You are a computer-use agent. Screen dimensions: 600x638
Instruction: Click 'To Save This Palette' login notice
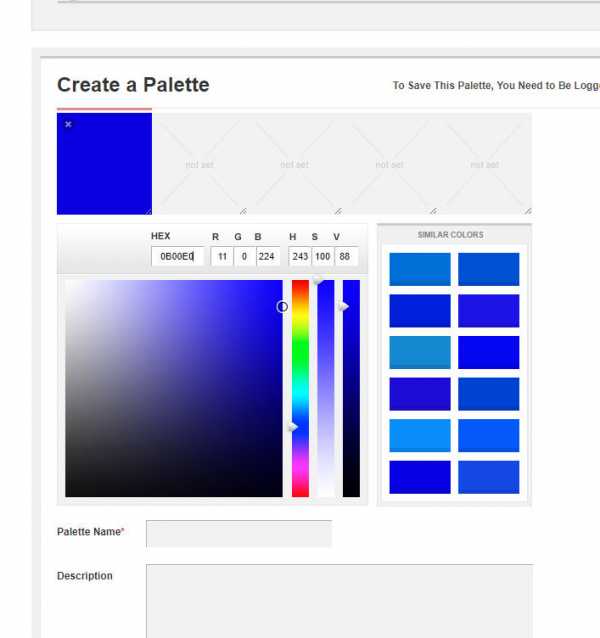click(496, 85)
